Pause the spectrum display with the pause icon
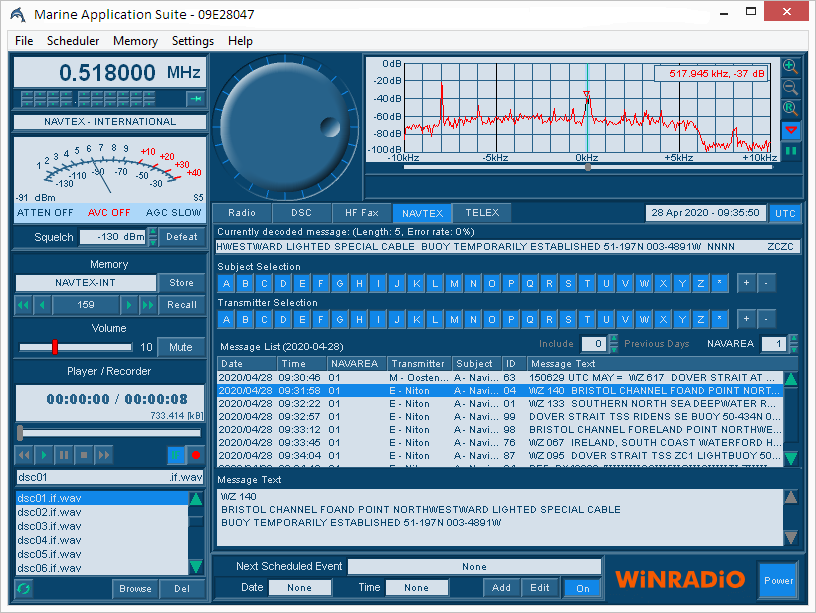This screenshot has width=816, height=613. (790, 151)
